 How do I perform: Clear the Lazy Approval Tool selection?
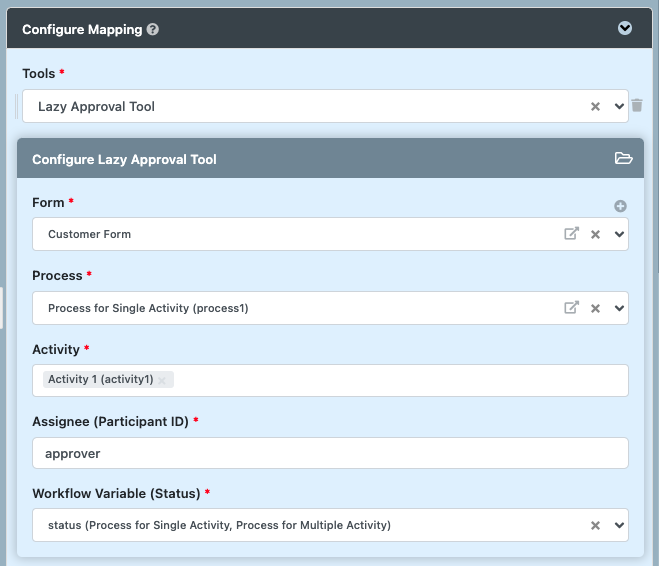click(x=595, y=106)
